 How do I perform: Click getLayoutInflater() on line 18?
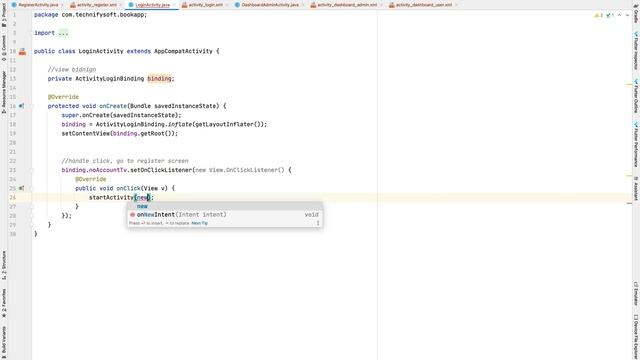(x=229, y=124)
